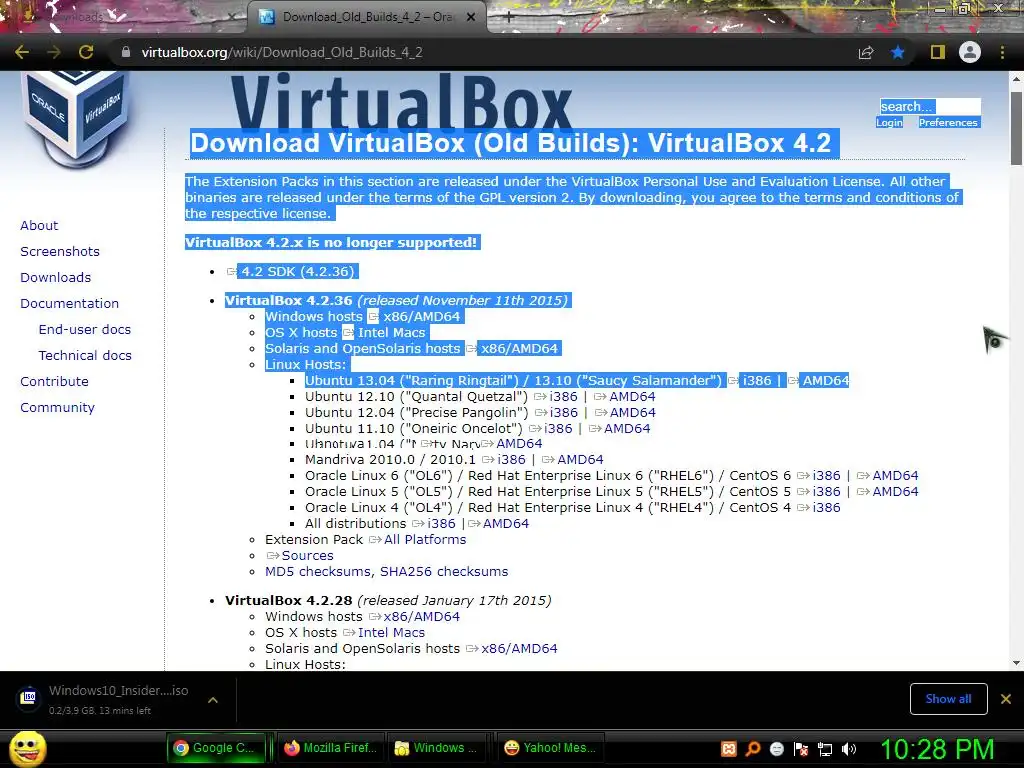Screen dimensions: 1024x768
Task: Open Technical docs in the sidebar
Action: (x=85, y=356)
